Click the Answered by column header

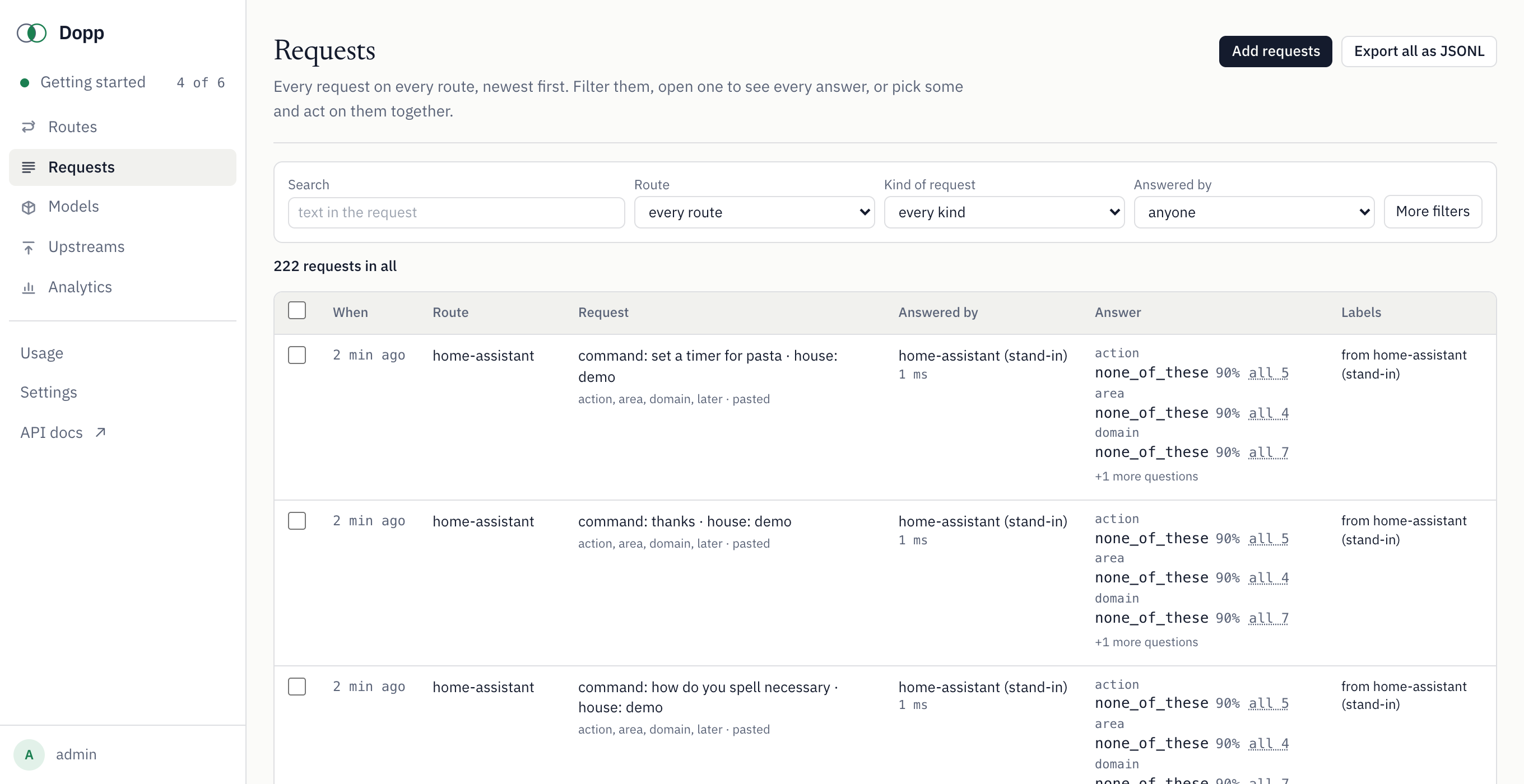(938, 312)
